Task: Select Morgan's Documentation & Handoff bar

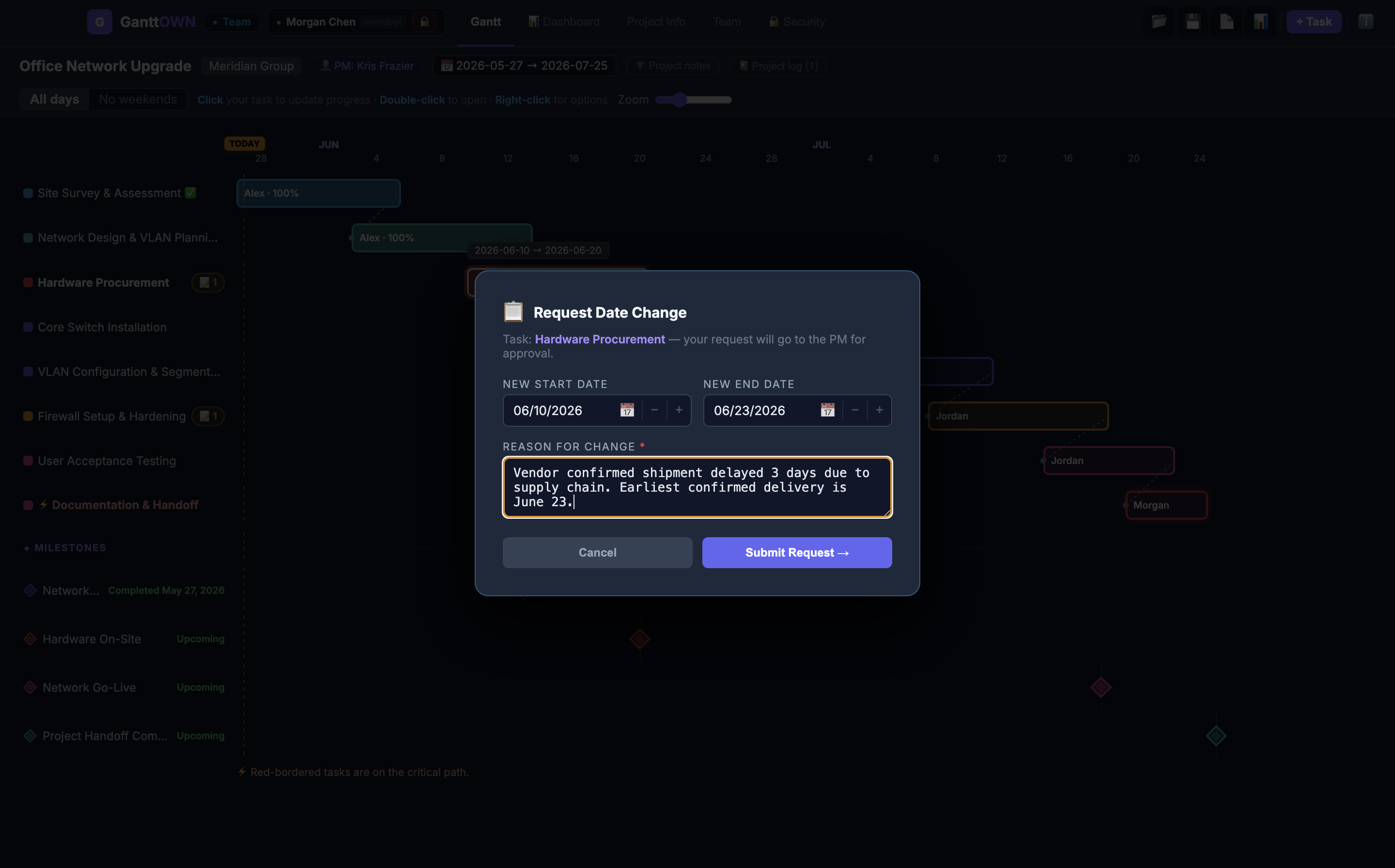Action: tap(1166, 505)
